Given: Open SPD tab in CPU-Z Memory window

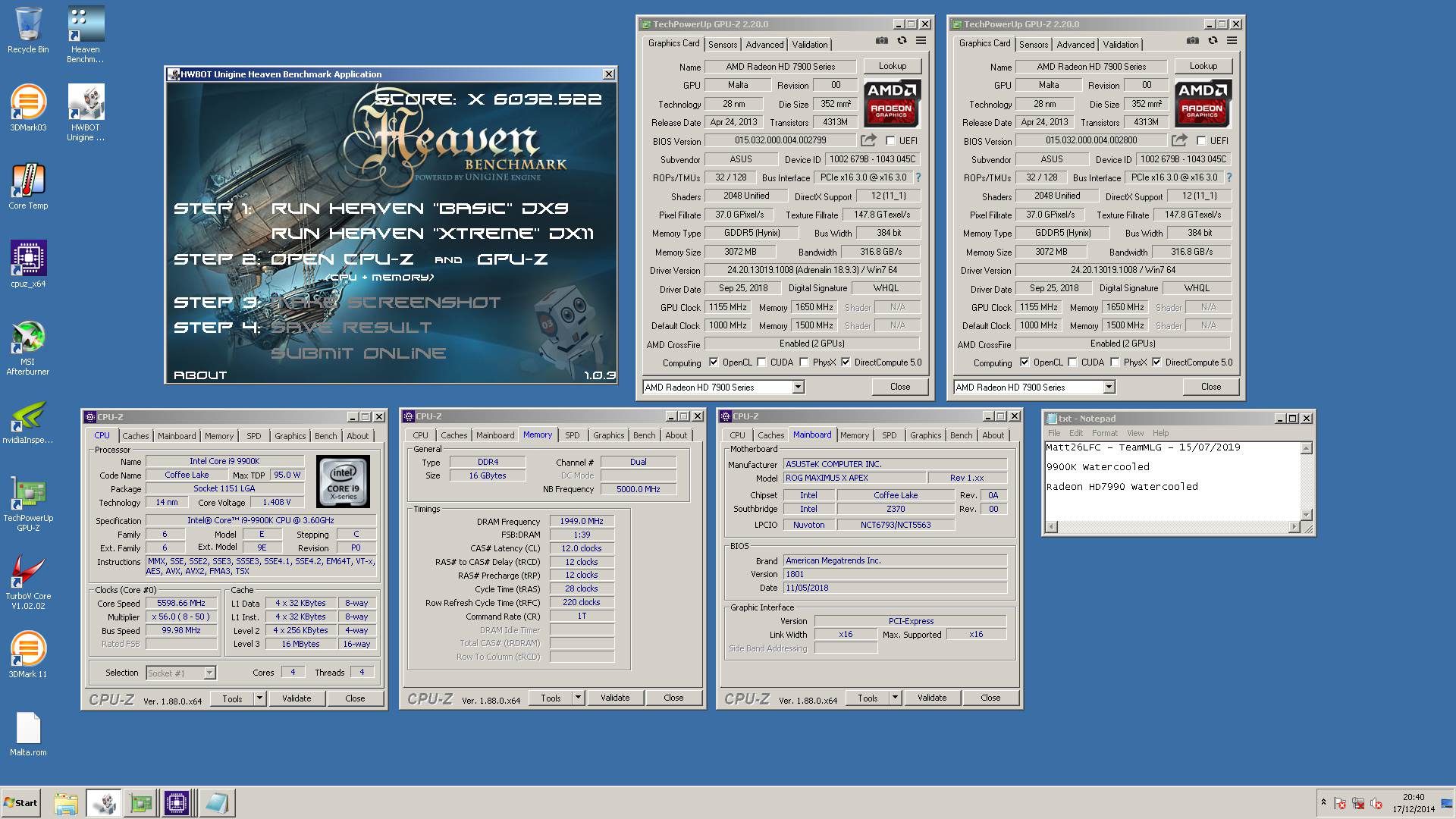Looking at the screenshot, I should coord(573,435).
